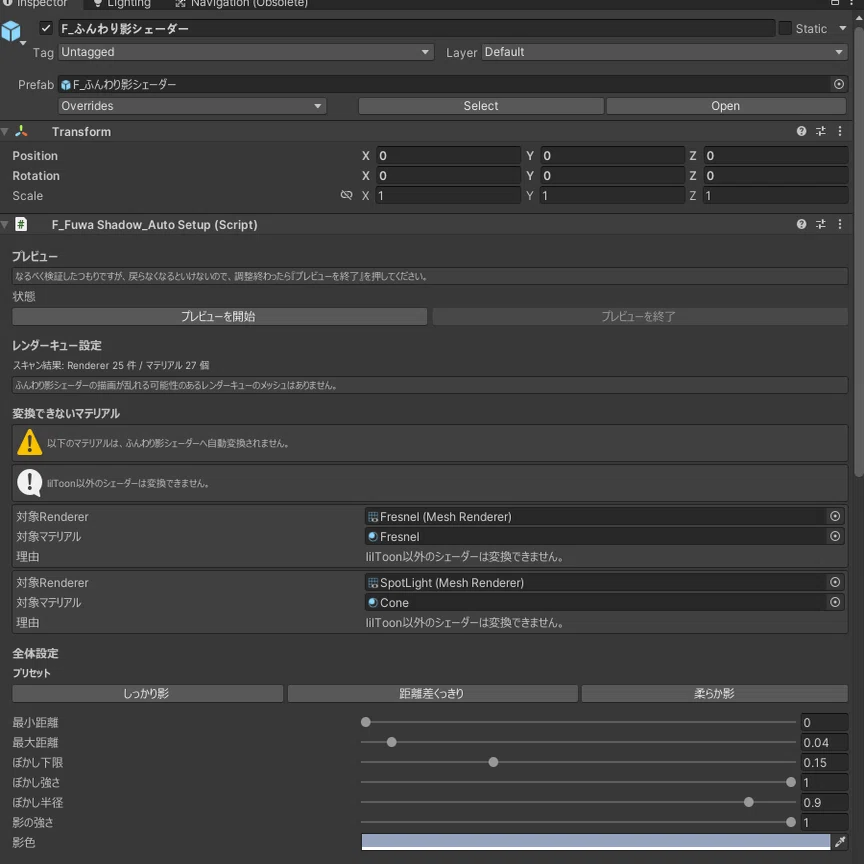Open Transform component preset settings icon
864x864 pixels.
(820, 131)
